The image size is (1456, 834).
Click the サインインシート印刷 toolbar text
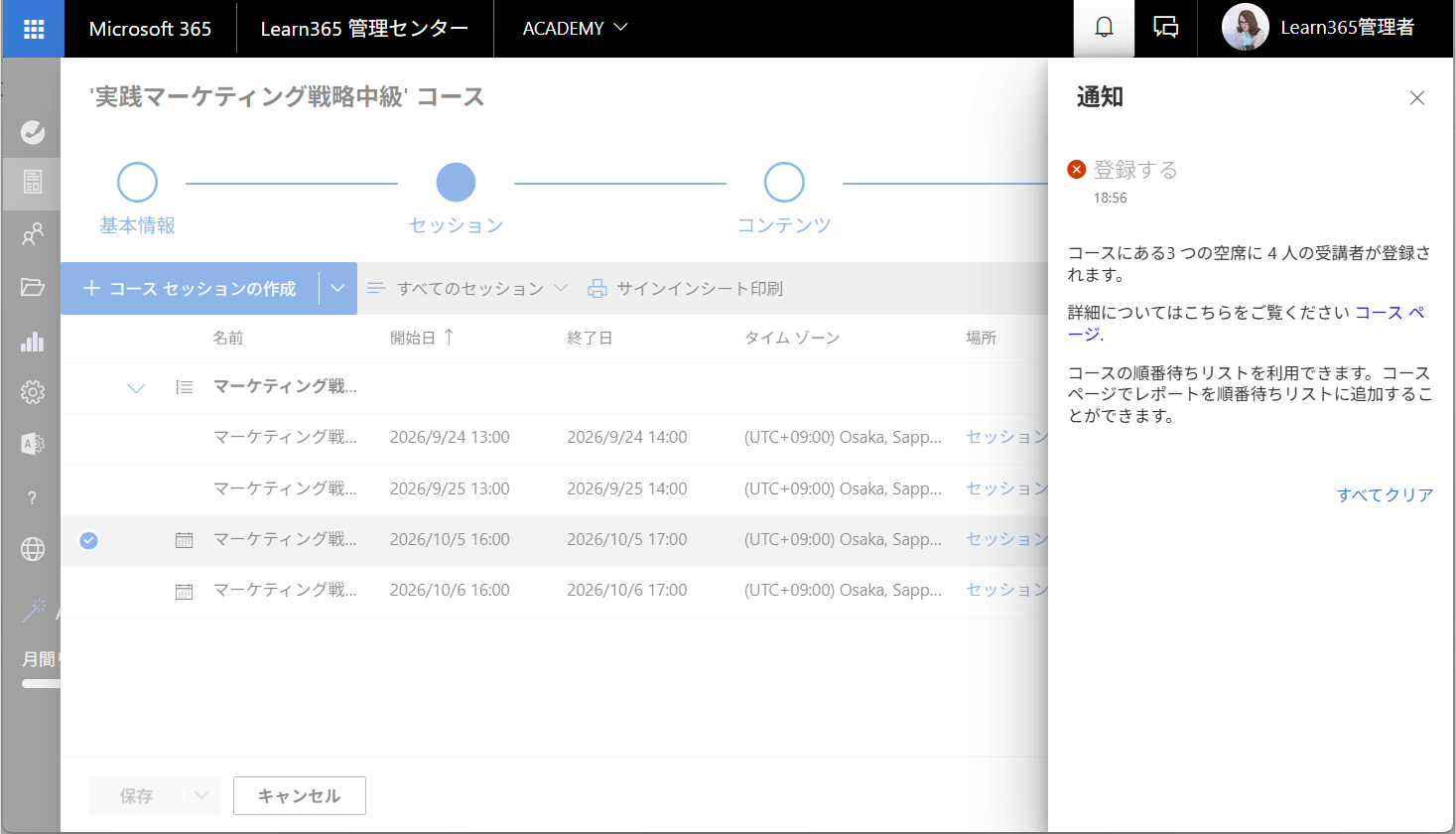700,289
